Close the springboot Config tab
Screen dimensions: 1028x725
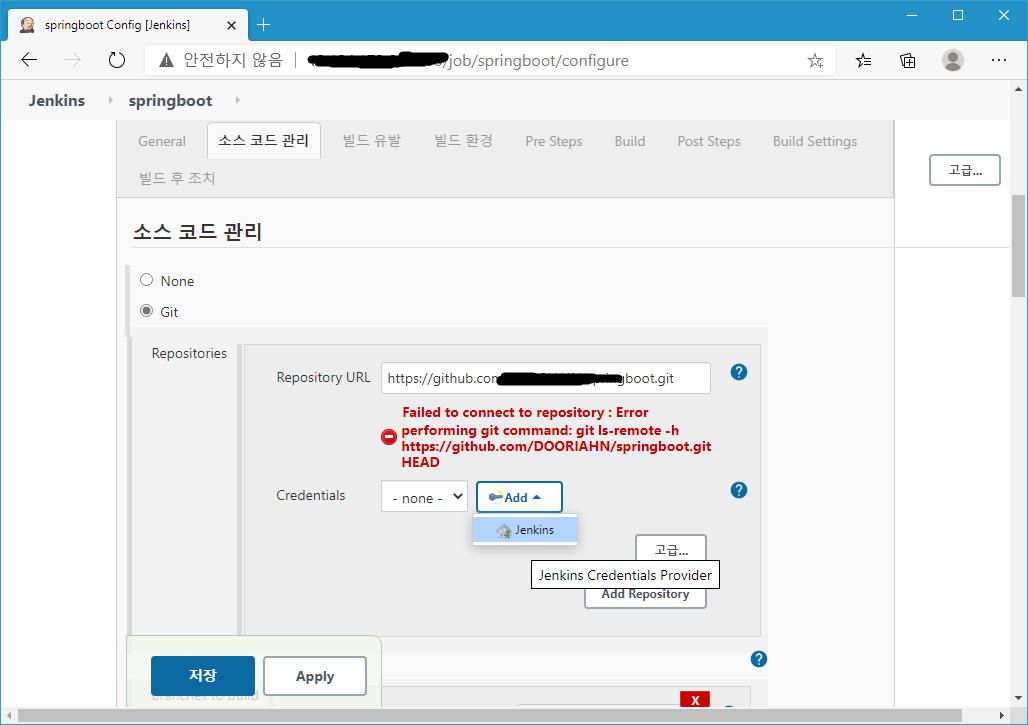click(231, 26)
